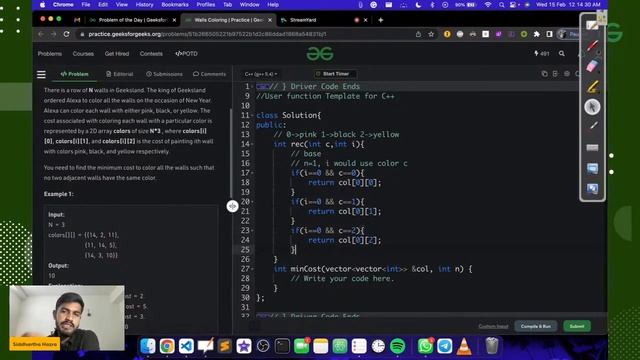Select the yellow highlighter tool
The height and width of the screenshot is (360, 640).
(592, 86)
